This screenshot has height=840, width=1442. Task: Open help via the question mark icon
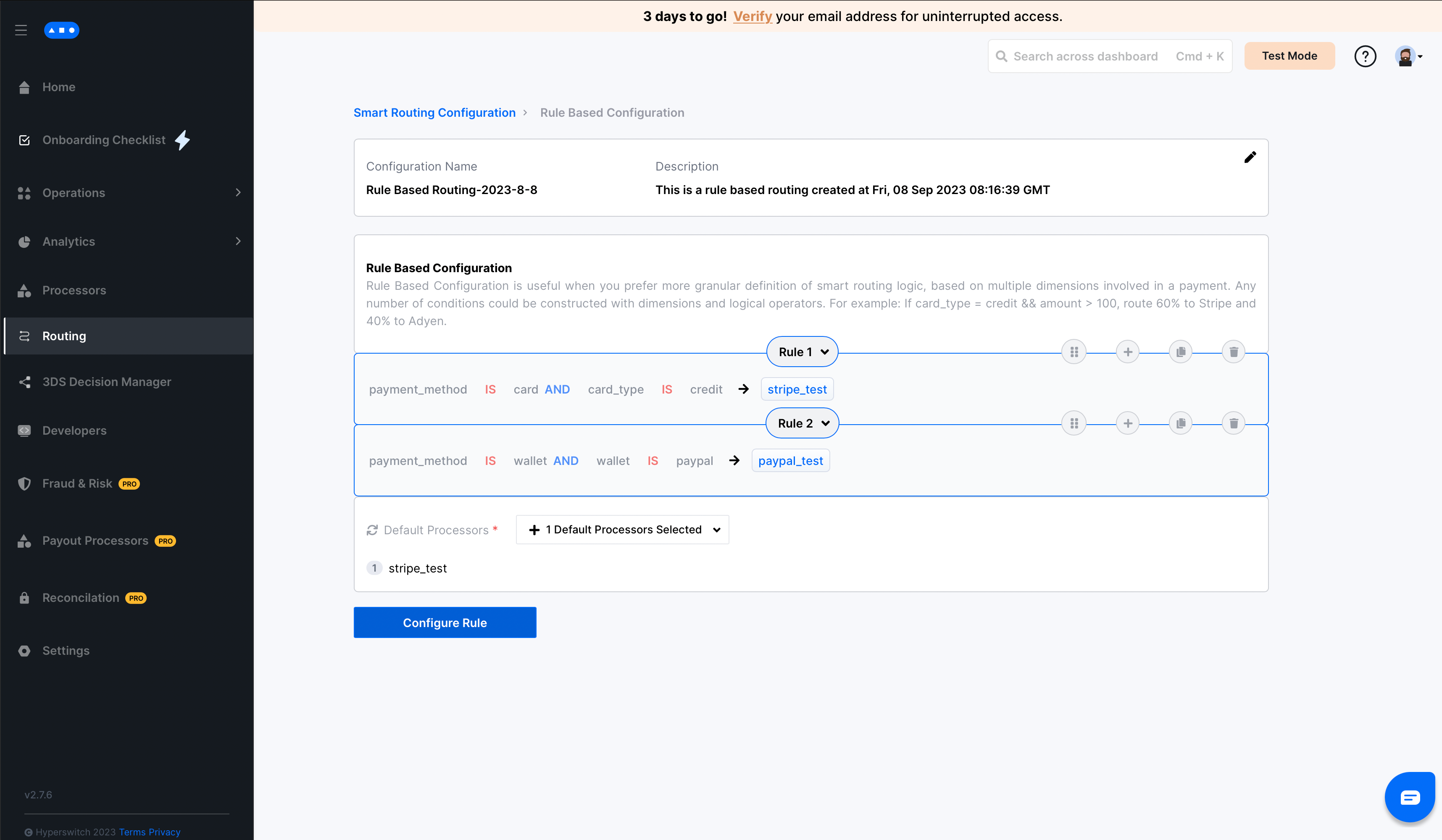pyautogui.click(x=1366, y=55)
